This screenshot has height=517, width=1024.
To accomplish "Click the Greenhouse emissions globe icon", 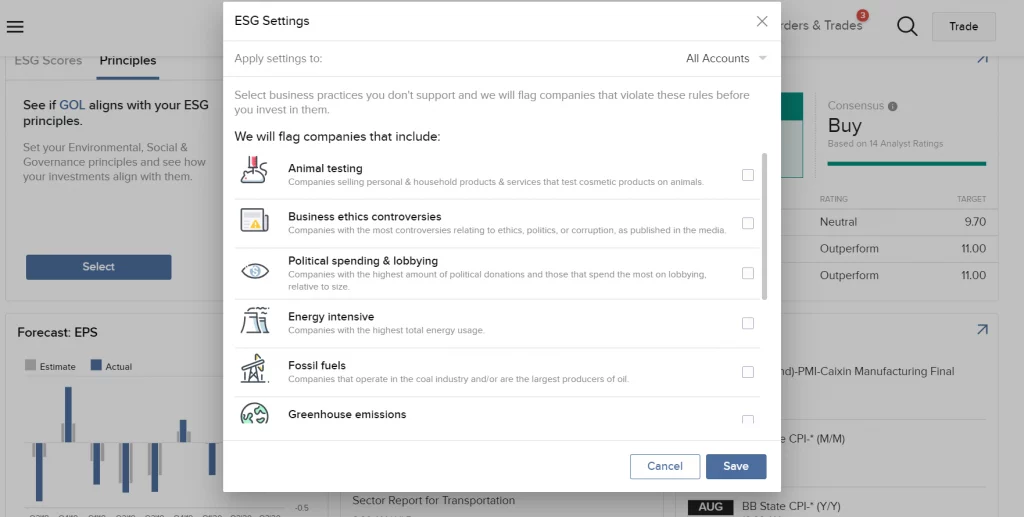I will (x=254, y=413).
